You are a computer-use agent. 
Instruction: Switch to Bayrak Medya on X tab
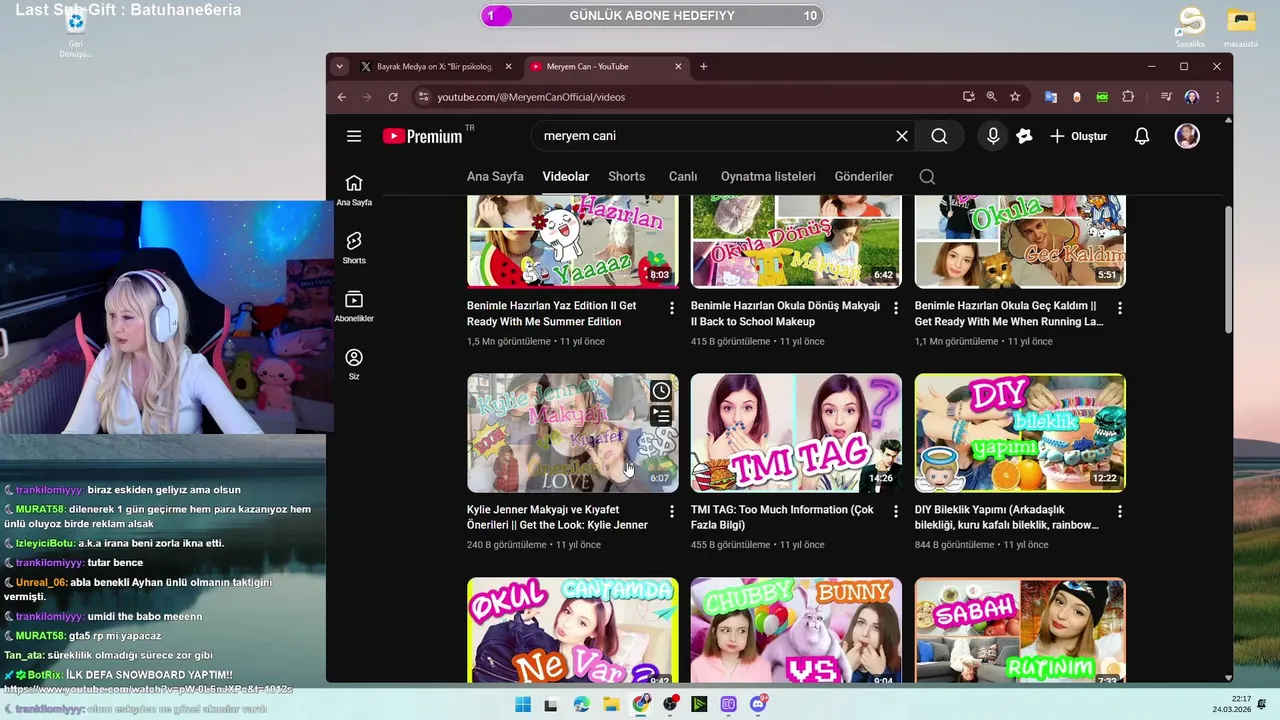(x=434, y=67)
